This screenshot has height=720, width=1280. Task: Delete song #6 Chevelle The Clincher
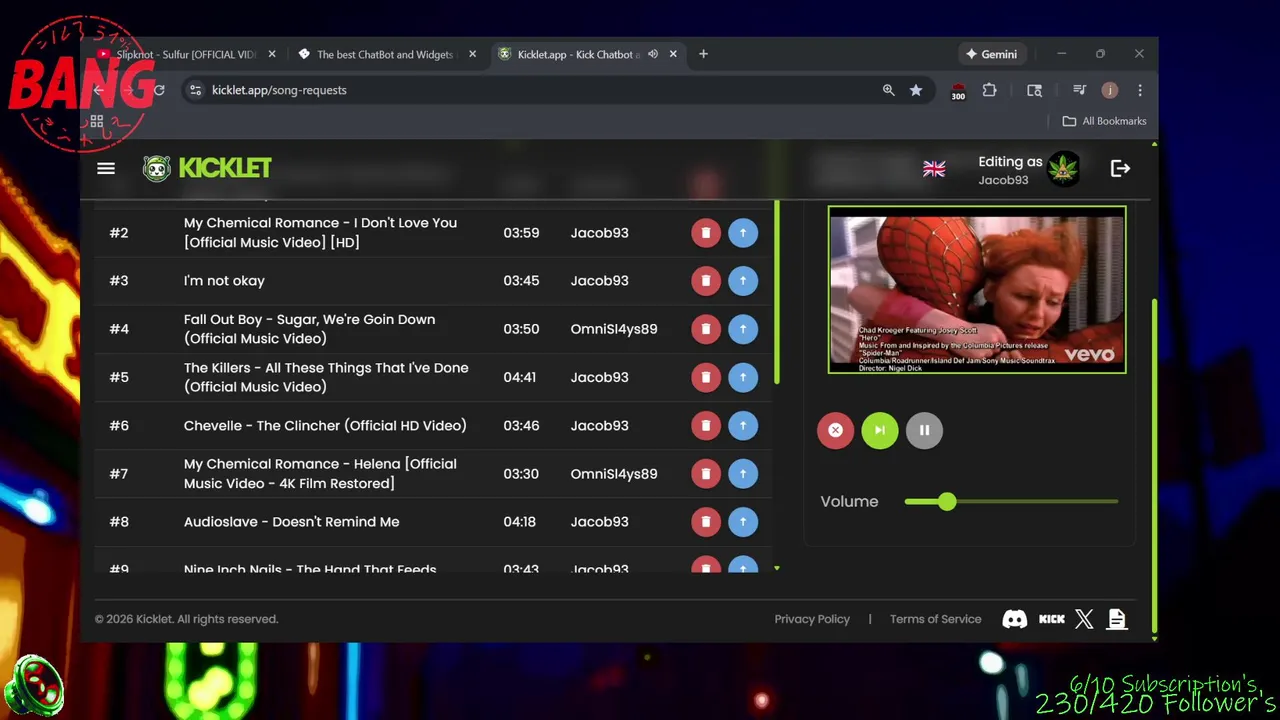pyautogui.click(x=705, y=425)
